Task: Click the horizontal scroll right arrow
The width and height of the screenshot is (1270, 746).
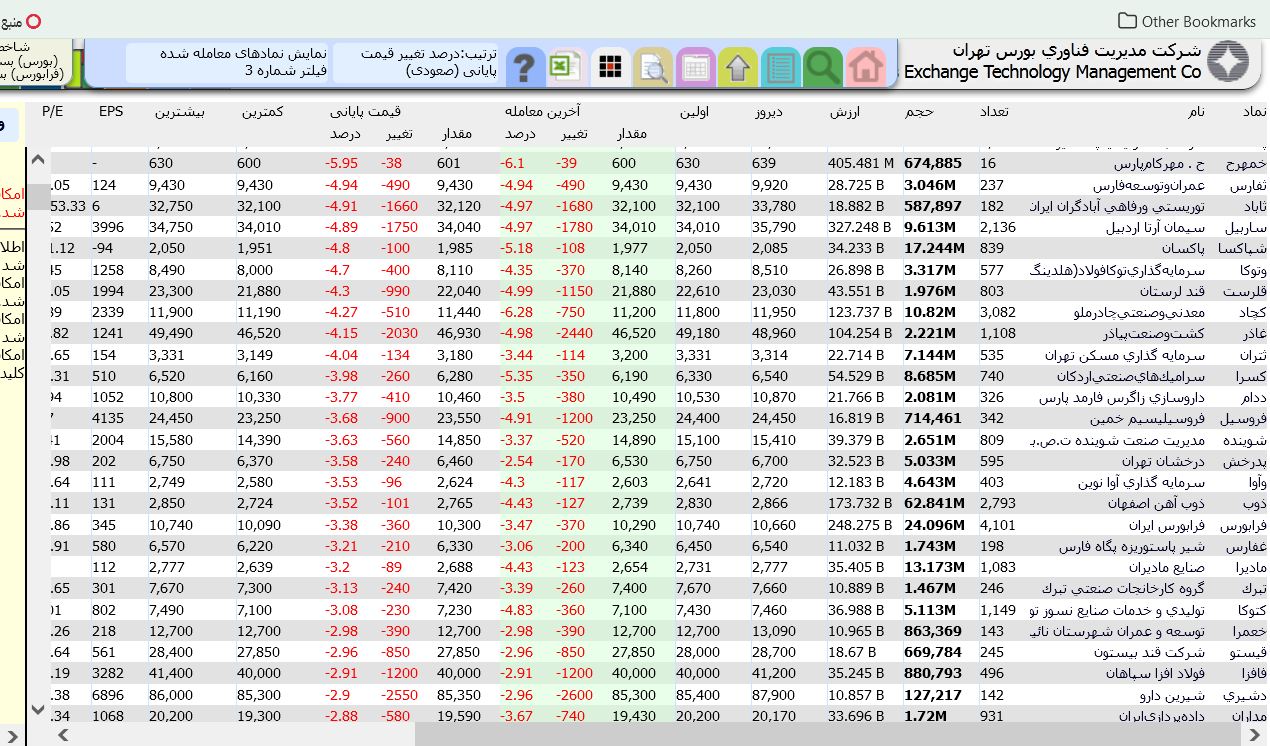Action: [1254, 735]
